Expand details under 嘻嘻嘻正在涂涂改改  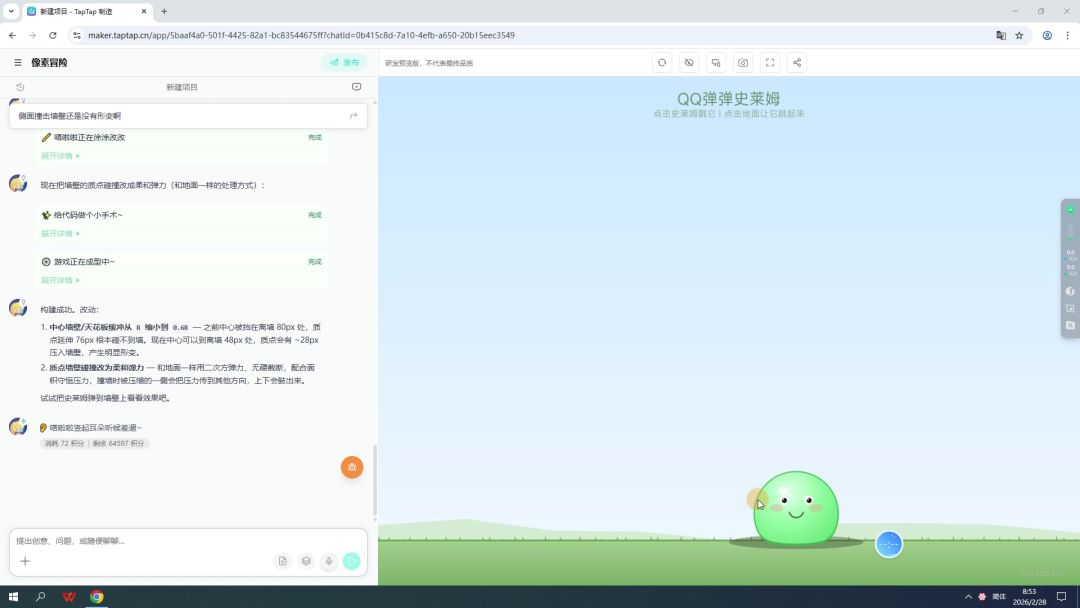tap(60, 156)
